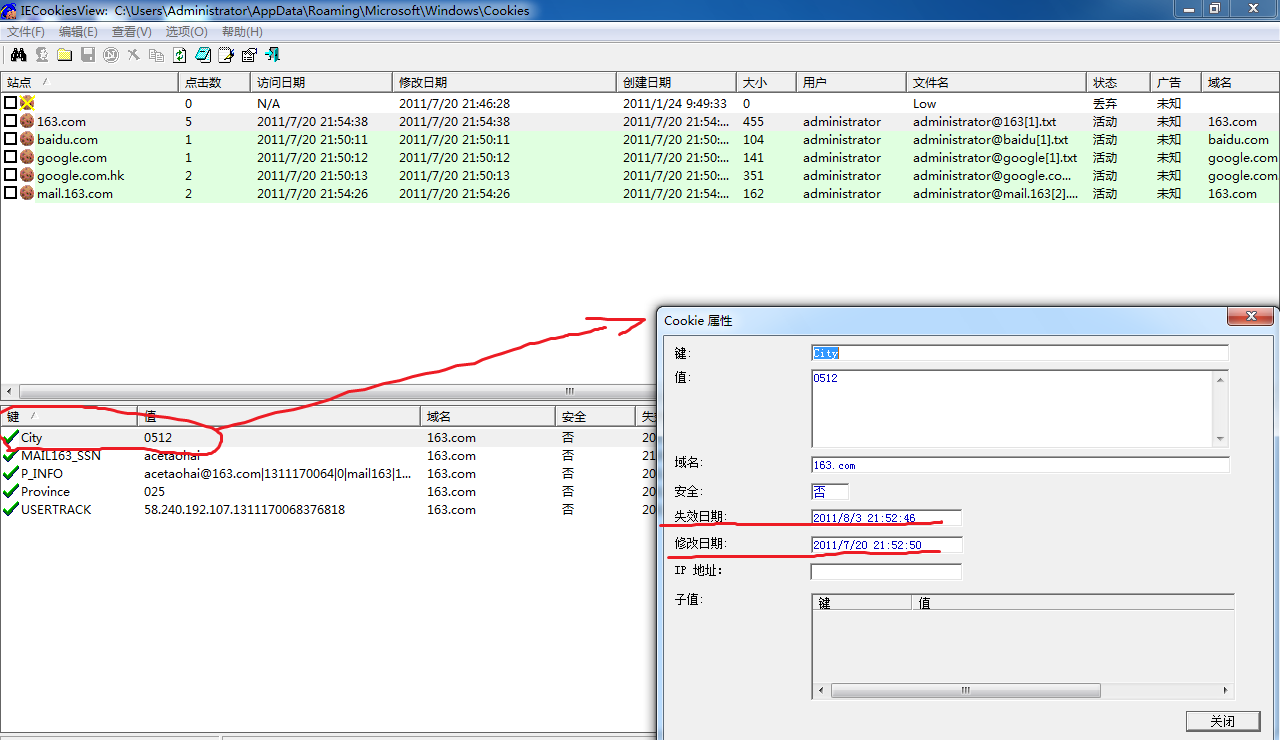
Task: Click the X delete toolbar icon
Action: (x=133, y=55)
